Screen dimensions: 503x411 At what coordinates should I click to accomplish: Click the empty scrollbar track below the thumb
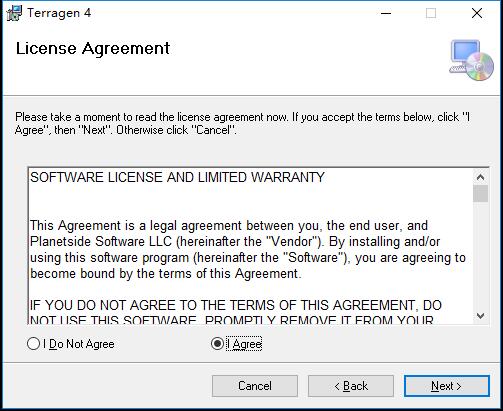point(480,255)
